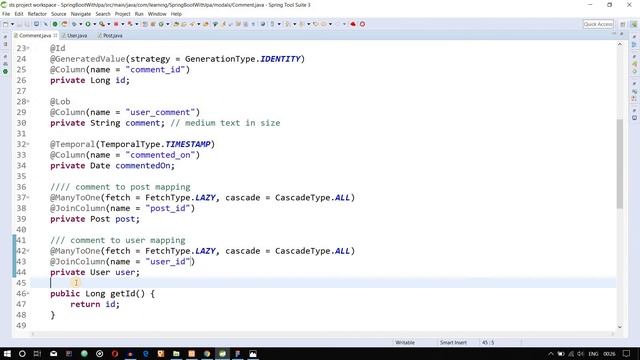Open the New dropdown arrow in toolbar
Image resolution: width=640 pixels, height=360 pixels.
click(x=12, y=24)
